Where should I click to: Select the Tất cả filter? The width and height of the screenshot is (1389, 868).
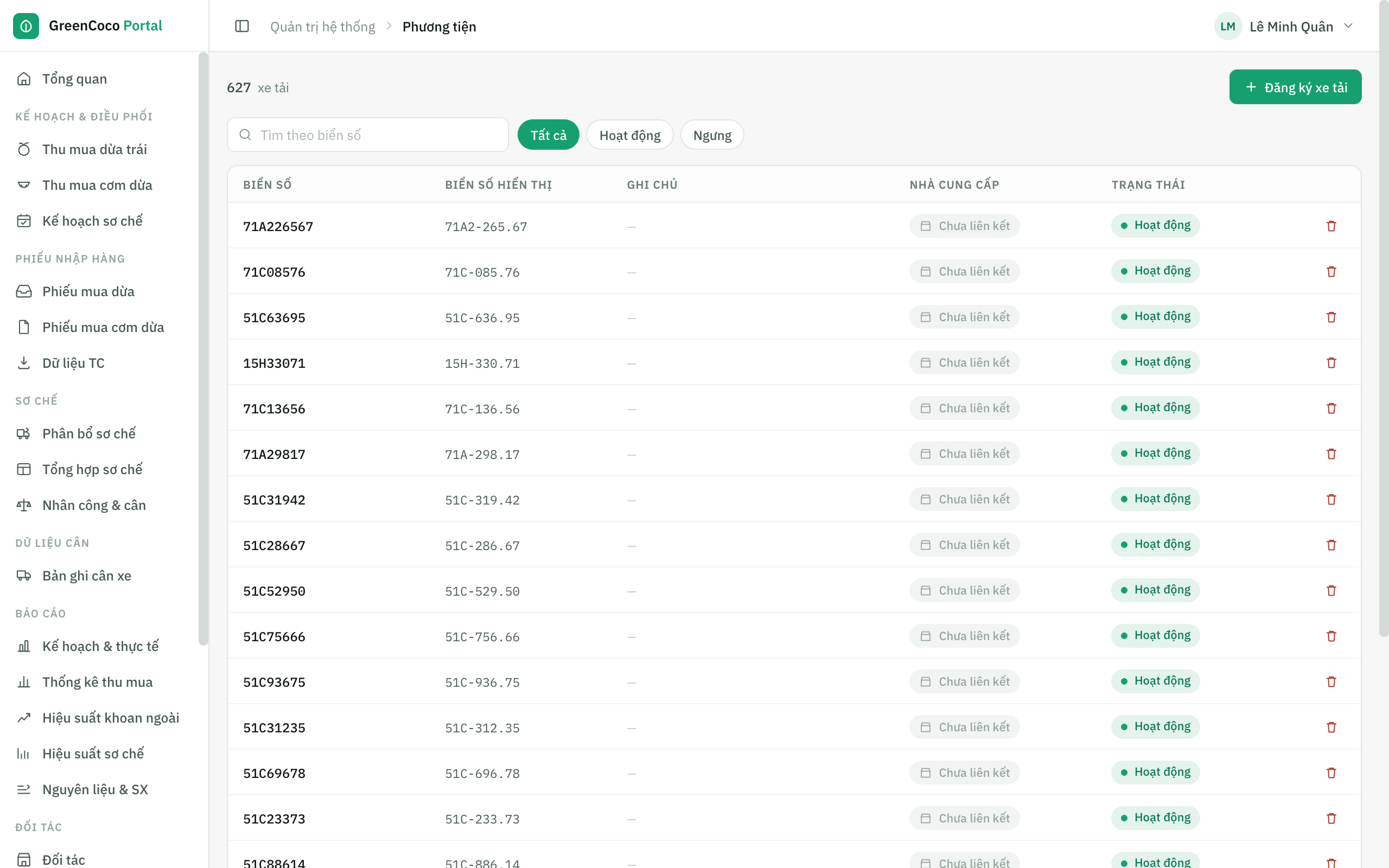click(x=548, y=135)
